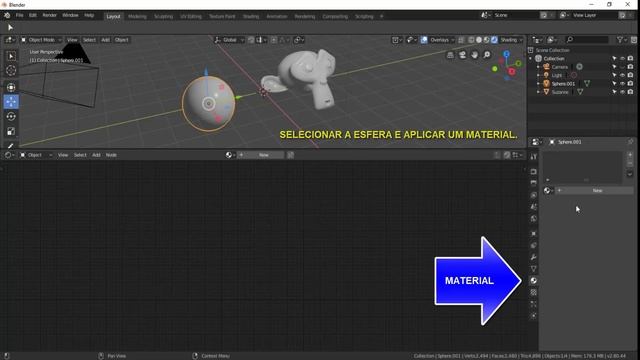
Task: Open the Output properties tab icon
Action: (x=533, y=183)
